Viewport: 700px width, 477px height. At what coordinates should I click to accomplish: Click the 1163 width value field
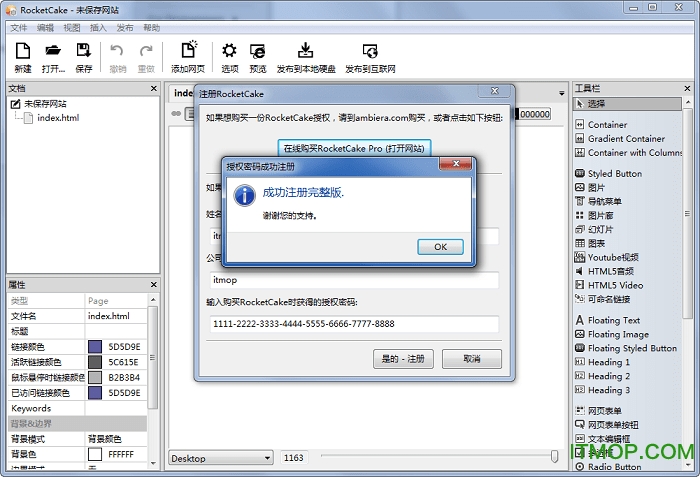pos(293,458)
